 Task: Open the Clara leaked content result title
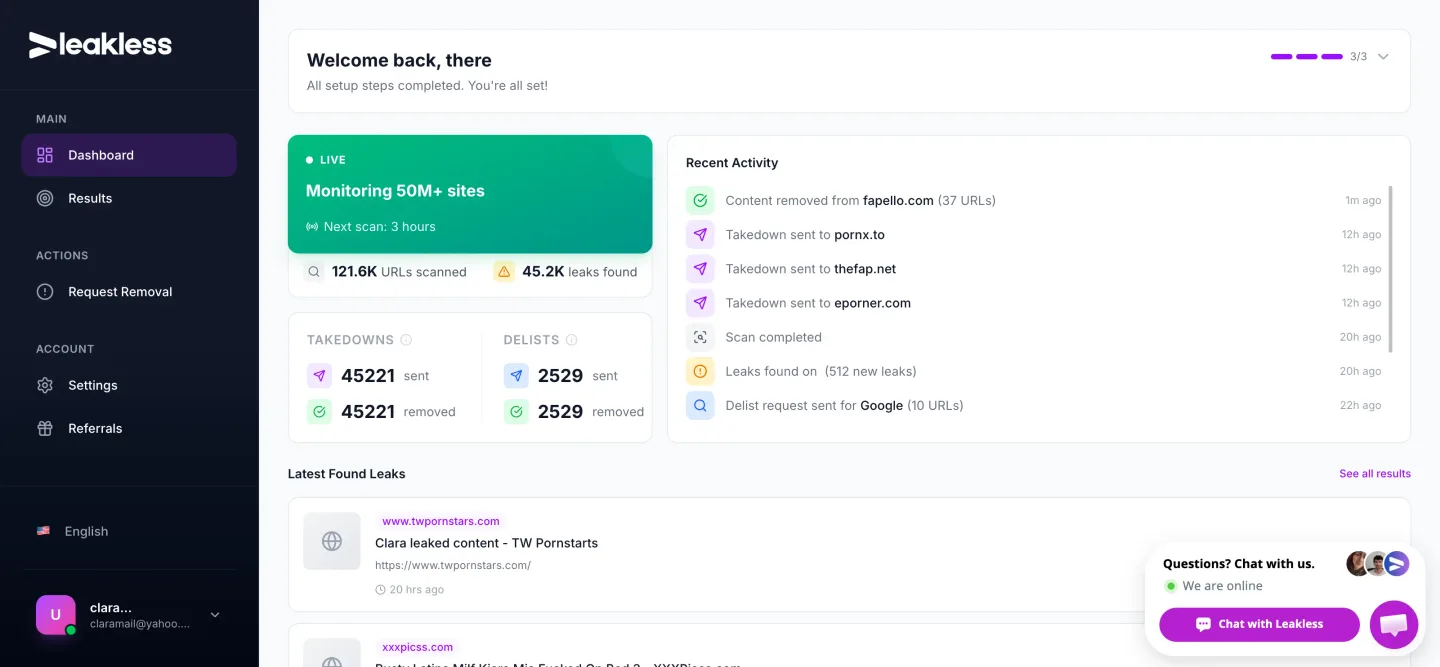coord(486,543)
